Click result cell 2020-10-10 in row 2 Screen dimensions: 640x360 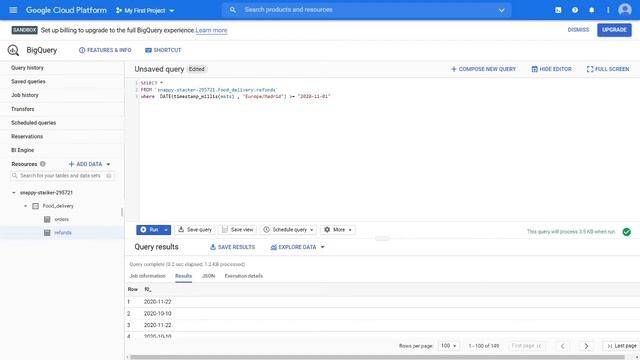[x=158, y=314]
